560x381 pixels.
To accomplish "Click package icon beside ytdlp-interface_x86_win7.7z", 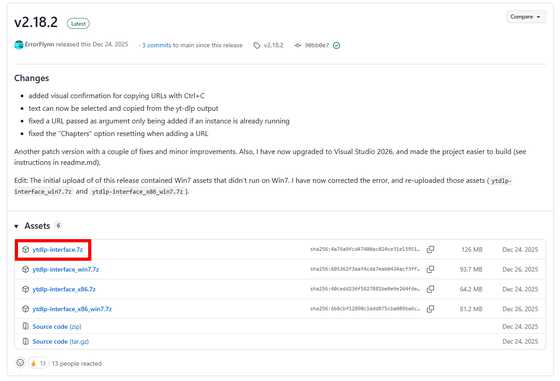I will 25,309.
